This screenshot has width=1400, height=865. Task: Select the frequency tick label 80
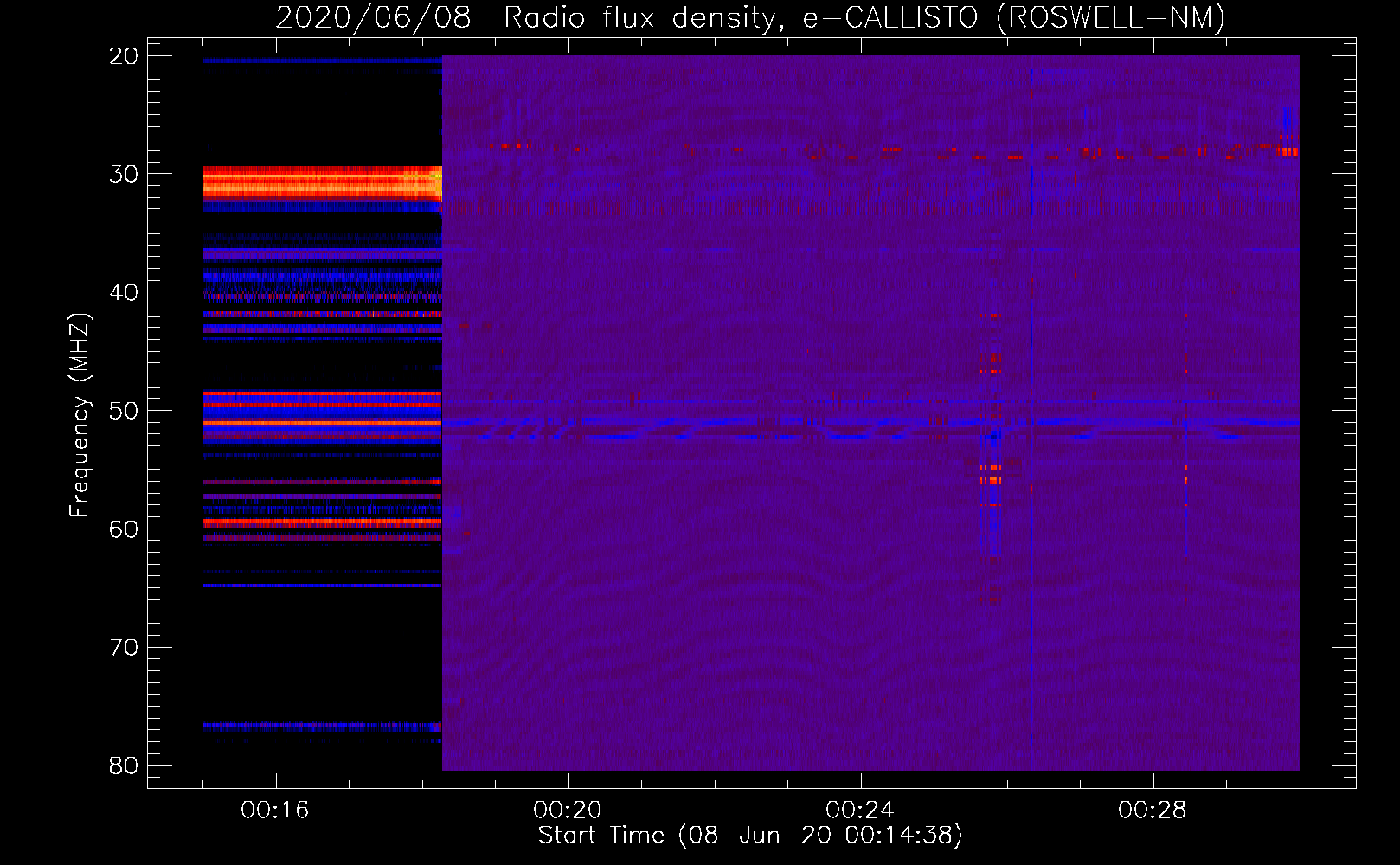point(124,766)
